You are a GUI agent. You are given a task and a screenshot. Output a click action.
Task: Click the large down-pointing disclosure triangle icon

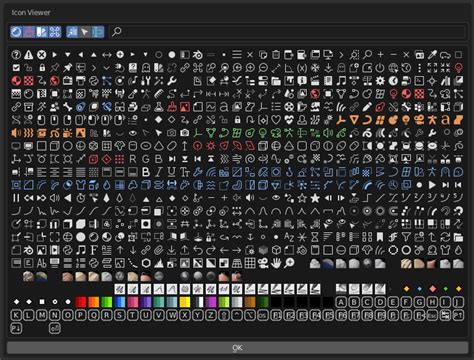[68, 54]
